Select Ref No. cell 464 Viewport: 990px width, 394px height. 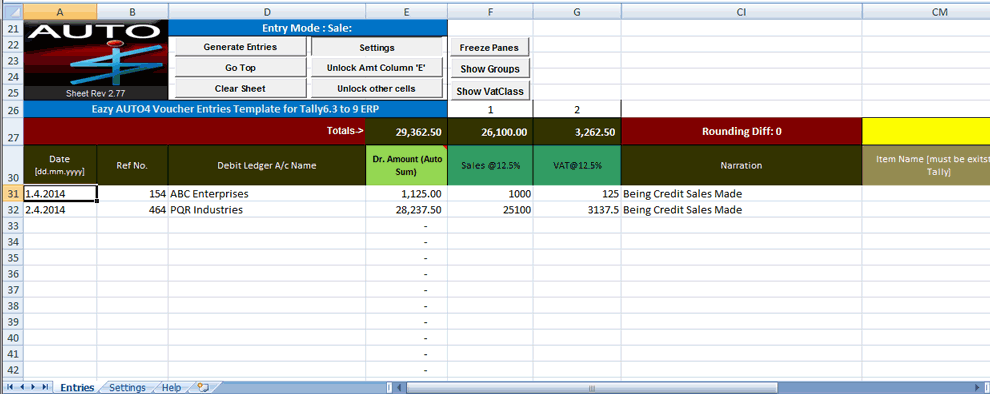[x=132, y=210]
